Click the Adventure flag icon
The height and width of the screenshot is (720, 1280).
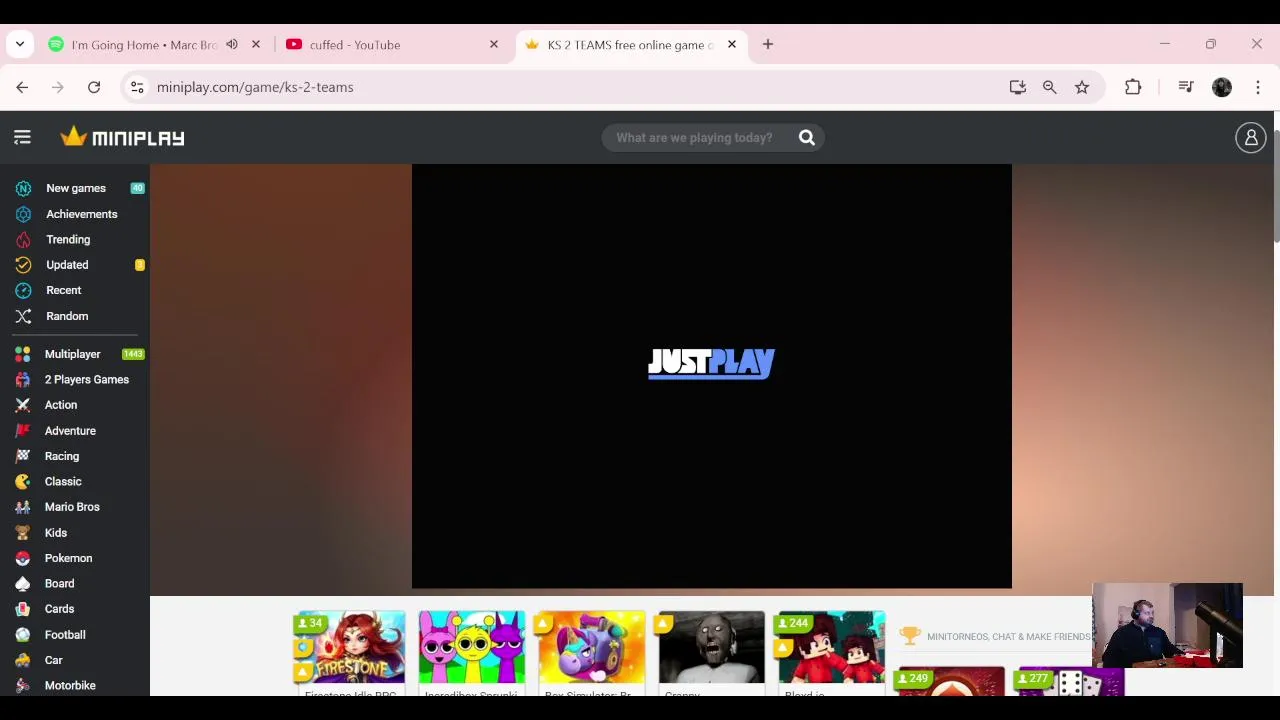pyautogui.click(x=23, y=431)
